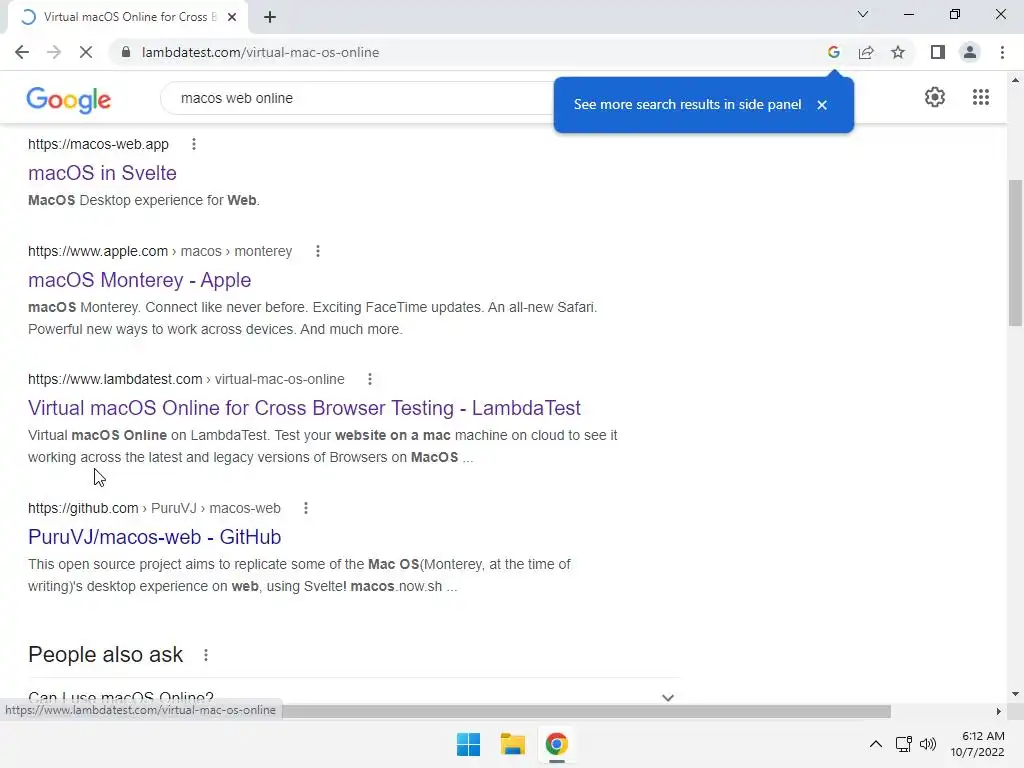Click the scroll down arrow
Screen dimensions: 1024x768
pos(1015,694)
